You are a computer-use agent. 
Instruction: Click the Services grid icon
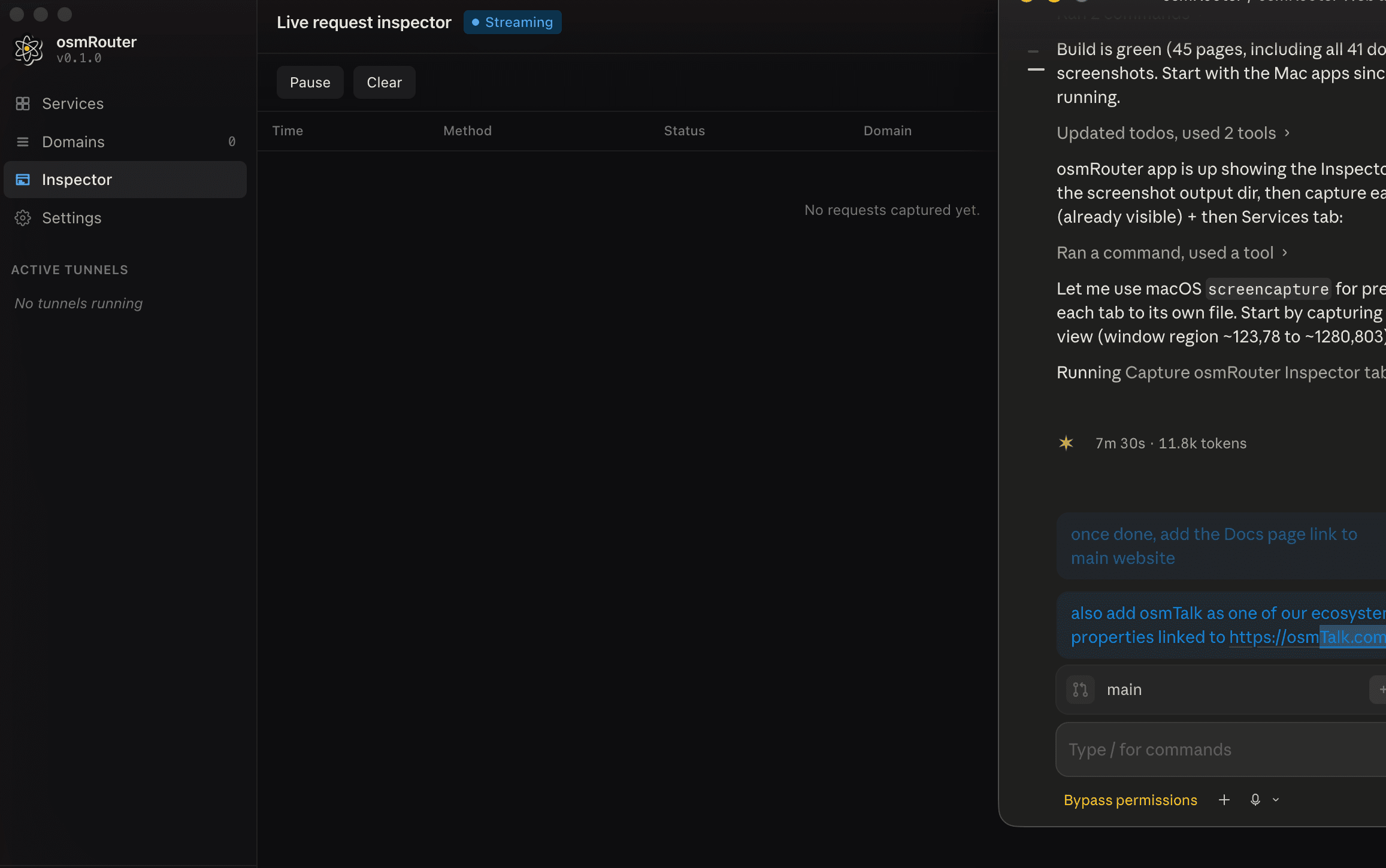tap(23, 104)
